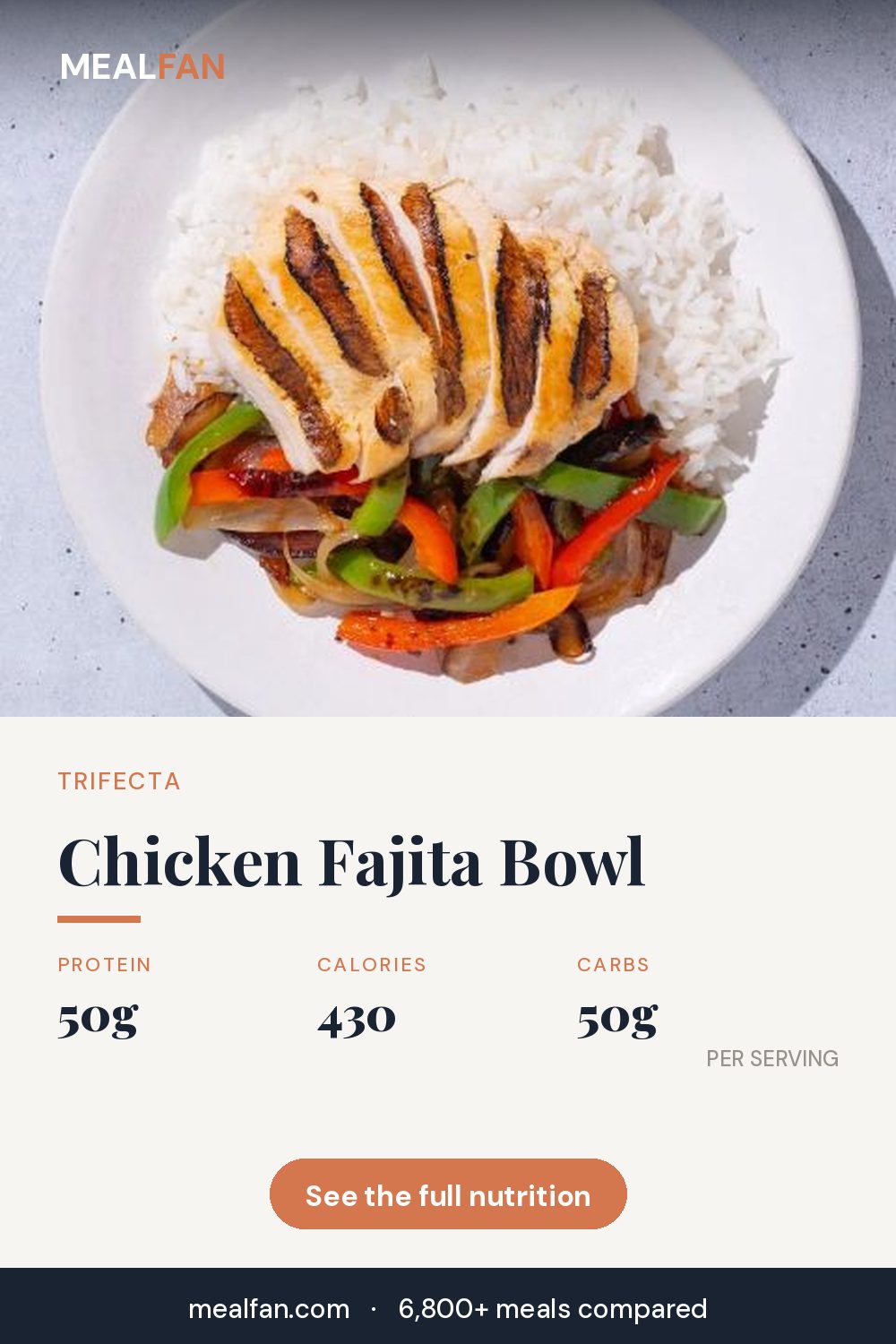Image resolution: width=896 pixels, height=1344 pixels.
Task: Click the 6,800+ meals compared text
Action: coord(553,1309)
